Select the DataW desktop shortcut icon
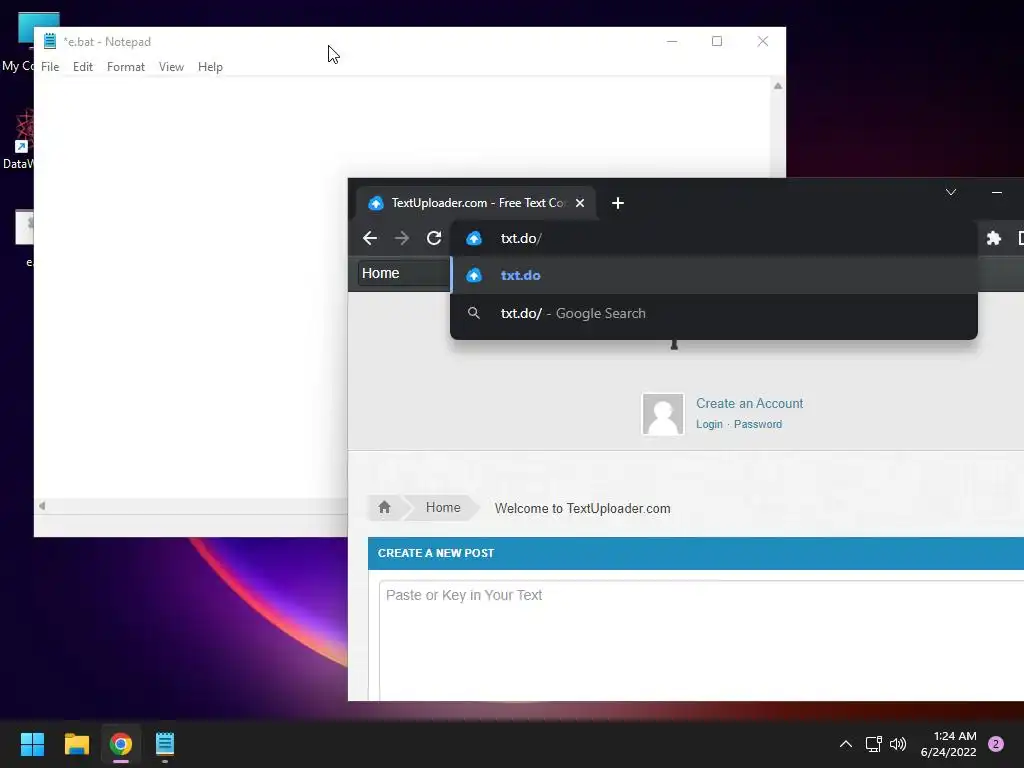Viewport: 1024px width, 768px height. [18, 140]
